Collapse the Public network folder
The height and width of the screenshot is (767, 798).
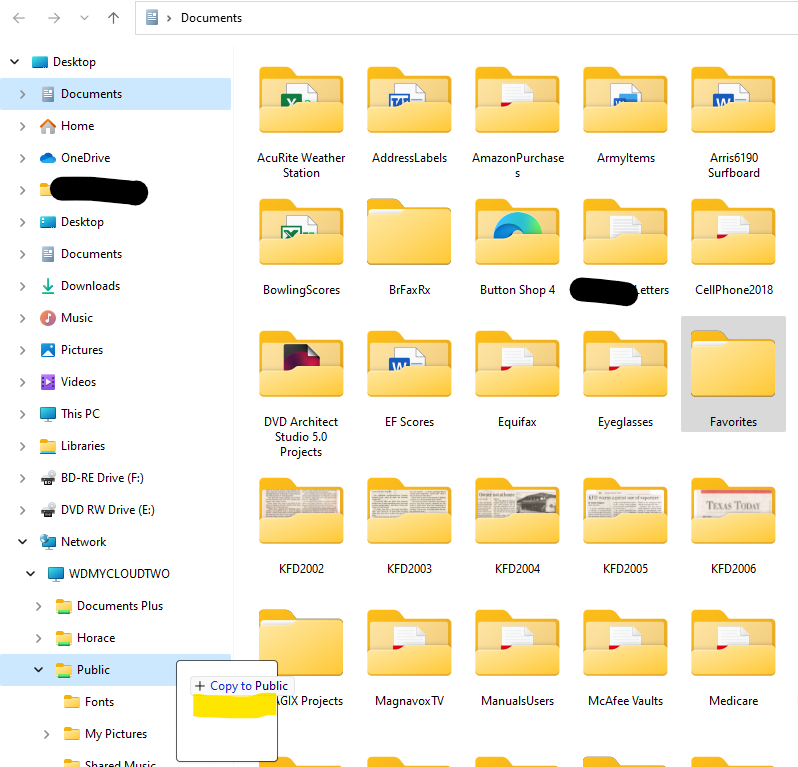[39, 670]
